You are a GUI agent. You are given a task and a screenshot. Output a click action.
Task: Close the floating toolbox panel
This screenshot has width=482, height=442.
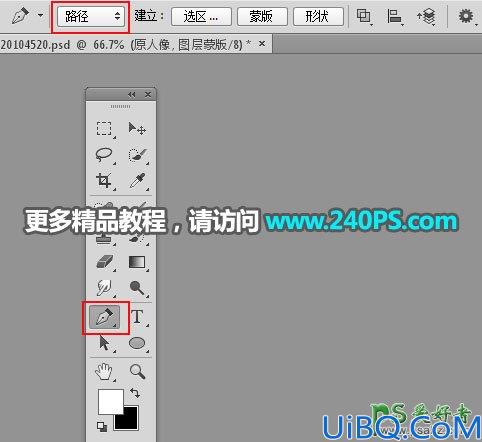pos(148,95)
